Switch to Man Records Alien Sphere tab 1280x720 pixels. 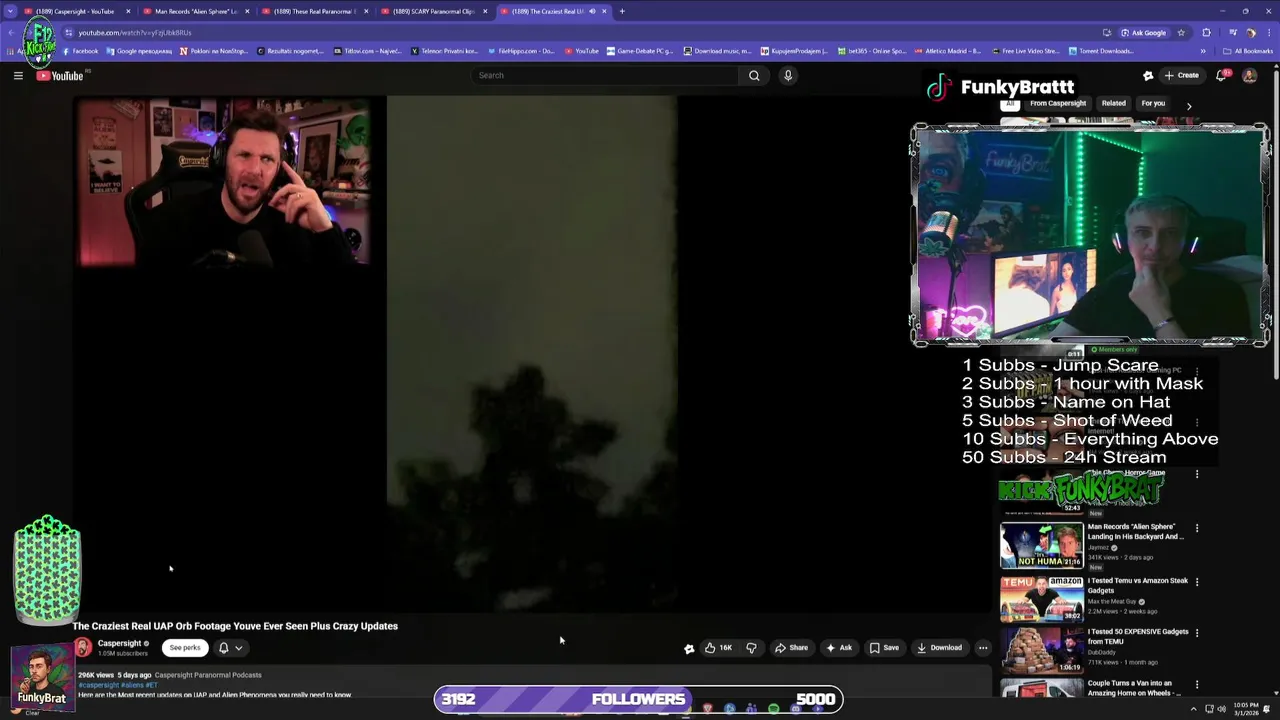coord(195,11)
